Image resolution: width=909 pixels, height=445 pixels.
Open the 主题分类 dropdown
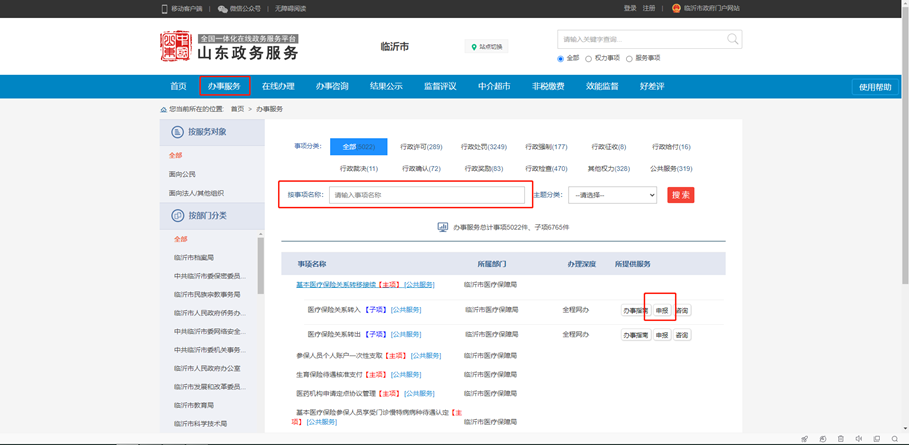tap(612, 195)
